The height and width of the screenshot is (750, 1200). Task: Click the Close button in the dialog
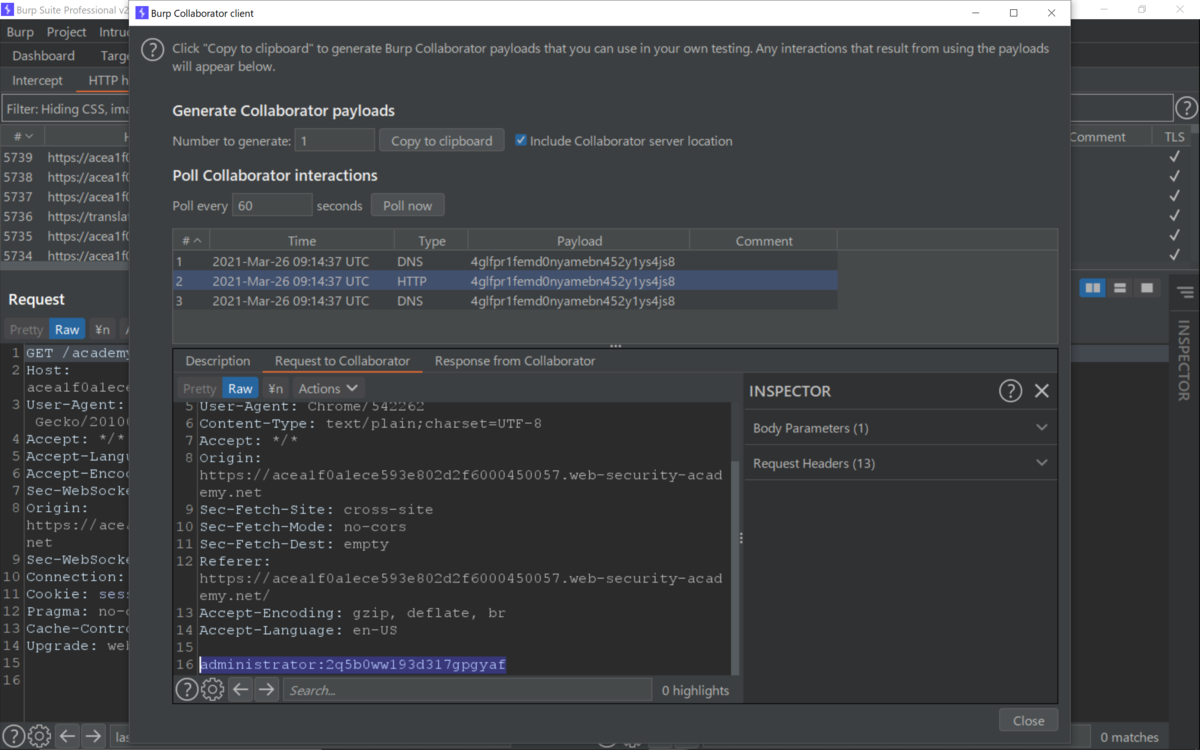tap(1028, 720)
